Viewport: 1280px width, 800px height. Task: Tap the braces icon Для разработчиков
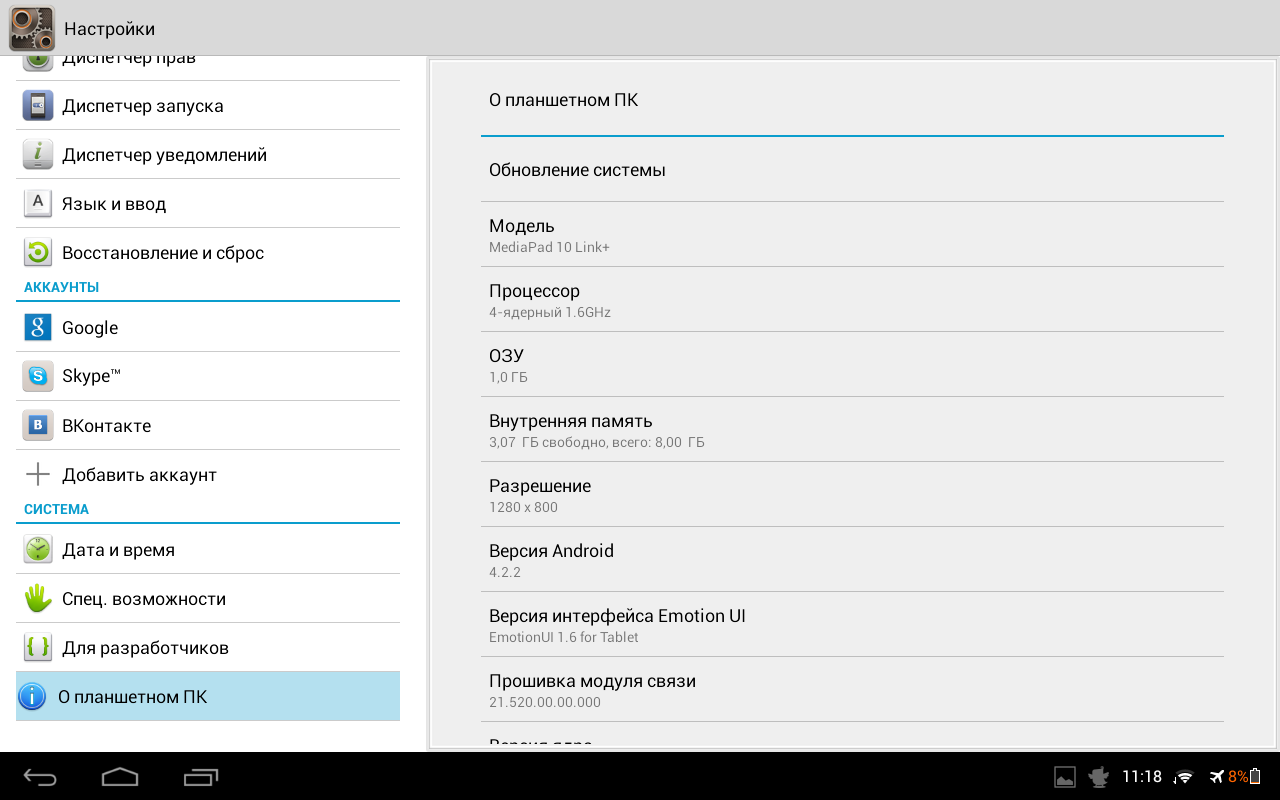(38, 647)
